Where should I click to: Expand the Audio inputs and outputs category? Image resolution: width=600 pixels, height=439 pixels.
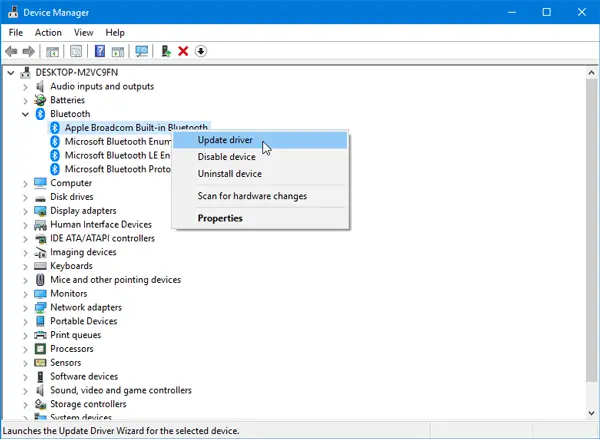[x=25, y=87]
